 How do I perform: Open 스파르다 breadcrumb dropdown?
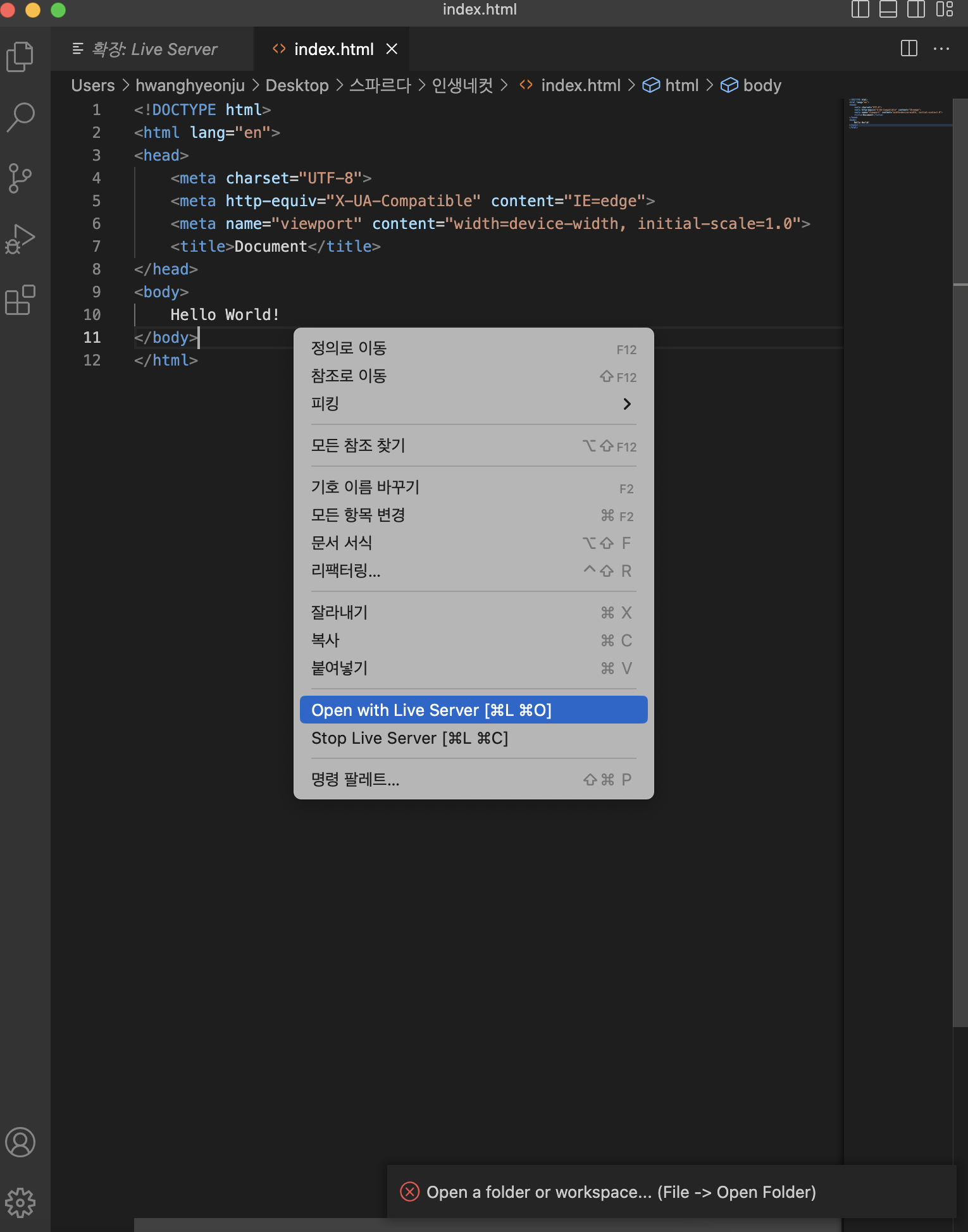pyautogui.click(x=380, y=85)
